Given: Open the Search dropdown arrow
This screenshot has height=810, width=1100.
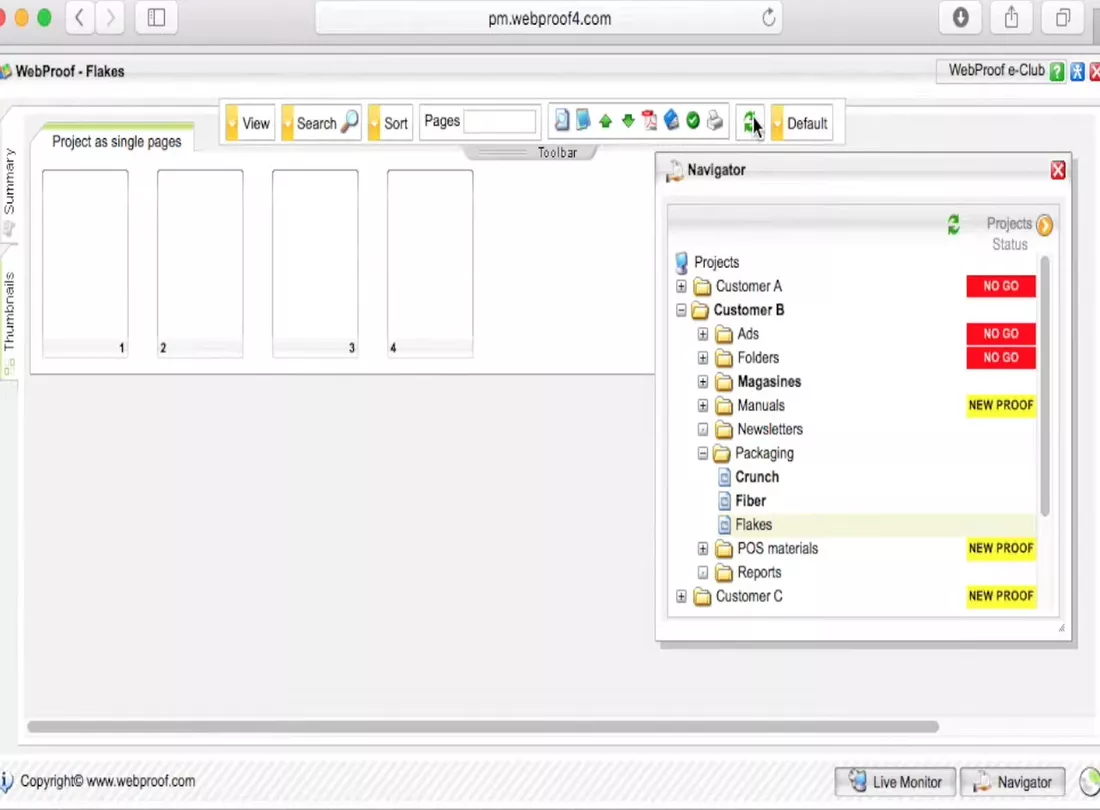Looking at the screenshot, I should tap(287, 123).
